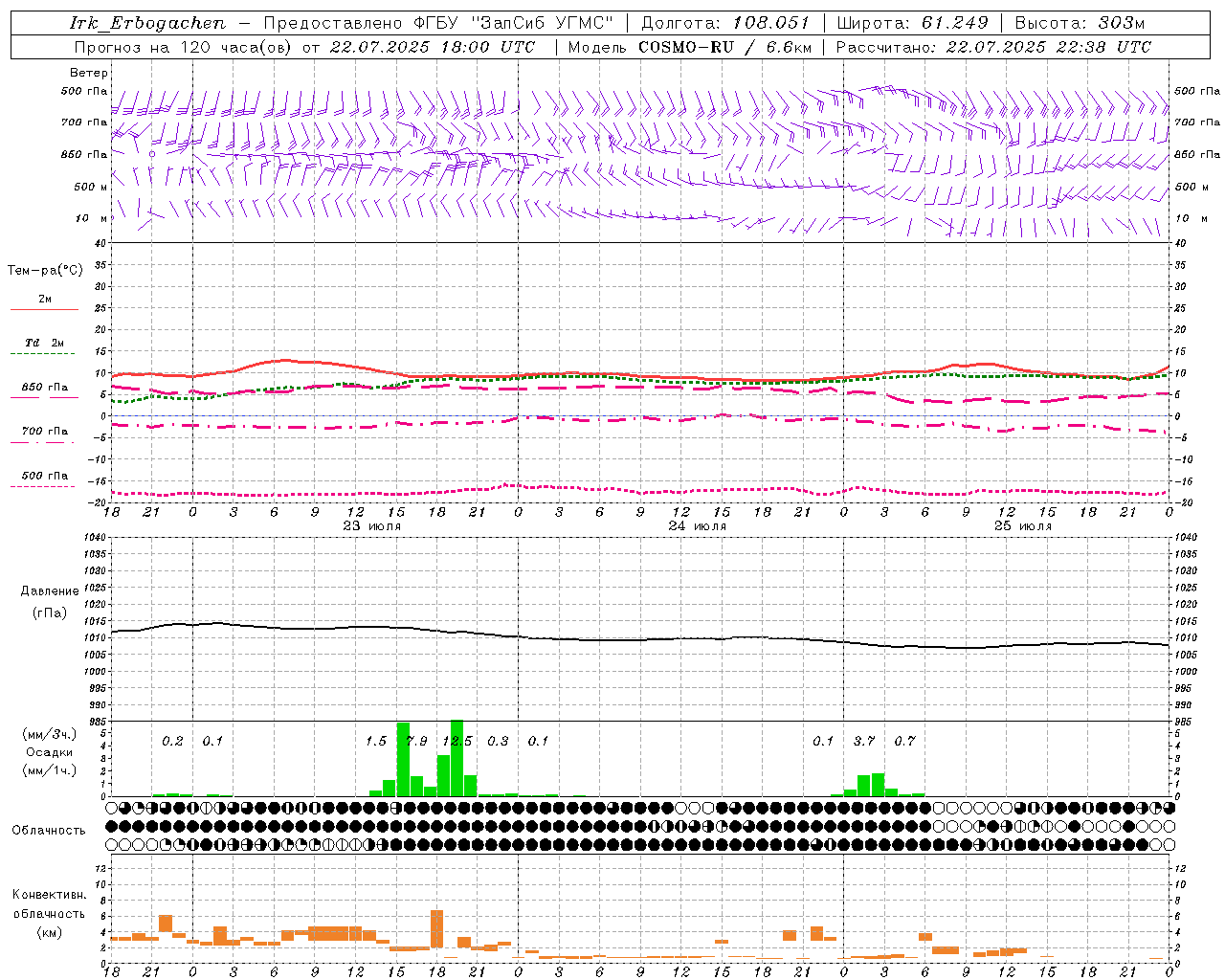1225x980 pixels.
Task: Click the 7.9 precipitation total value
Action: [416, 741]
